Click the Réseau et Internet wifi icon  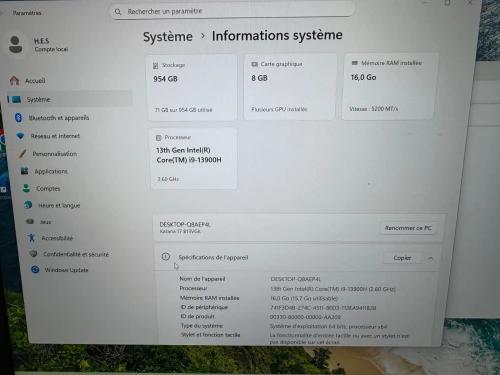click(x=20, y=136)
